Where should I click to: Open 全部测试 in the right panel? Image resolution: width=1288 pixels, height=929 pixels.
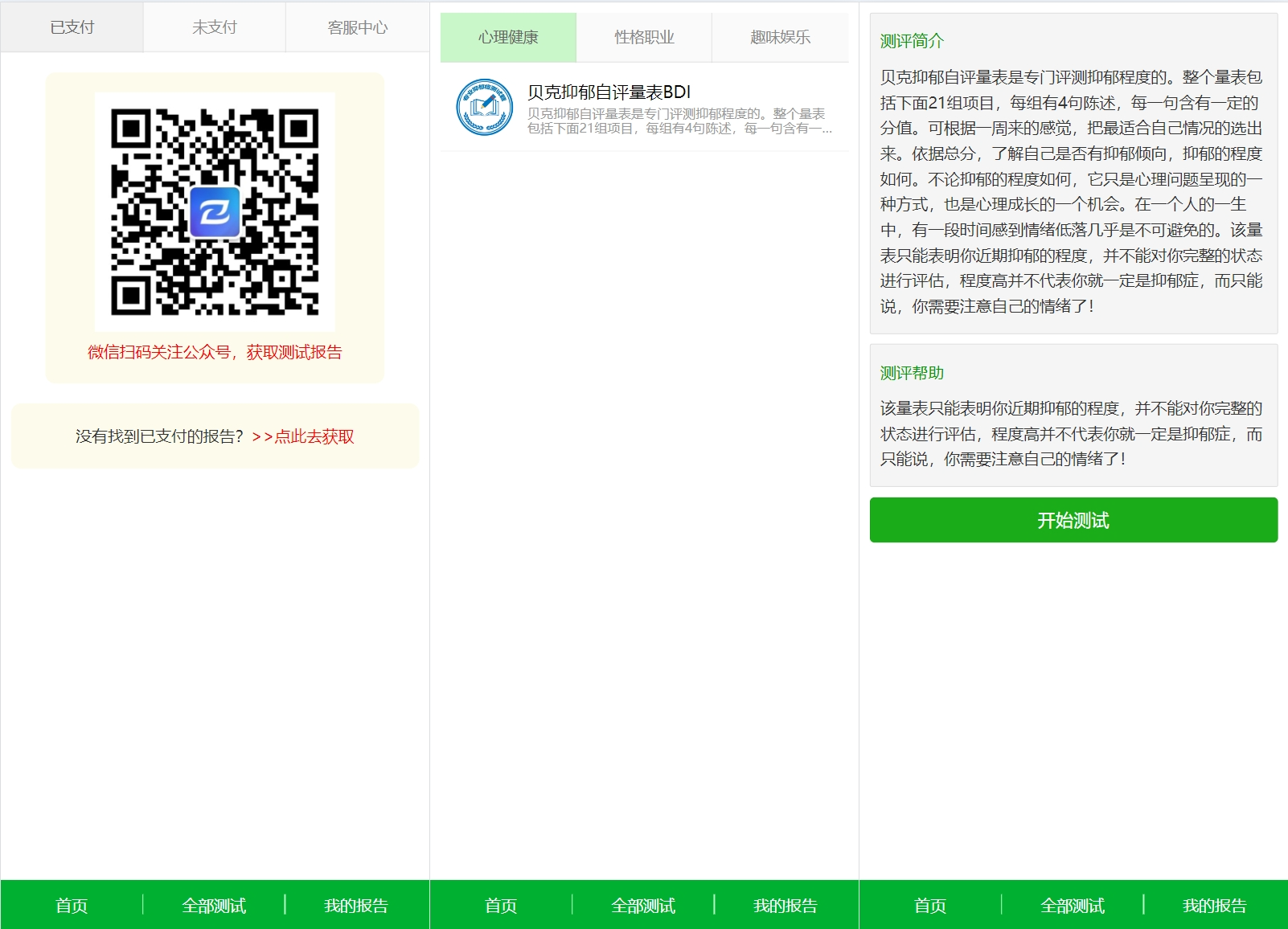pos(1073,906)
